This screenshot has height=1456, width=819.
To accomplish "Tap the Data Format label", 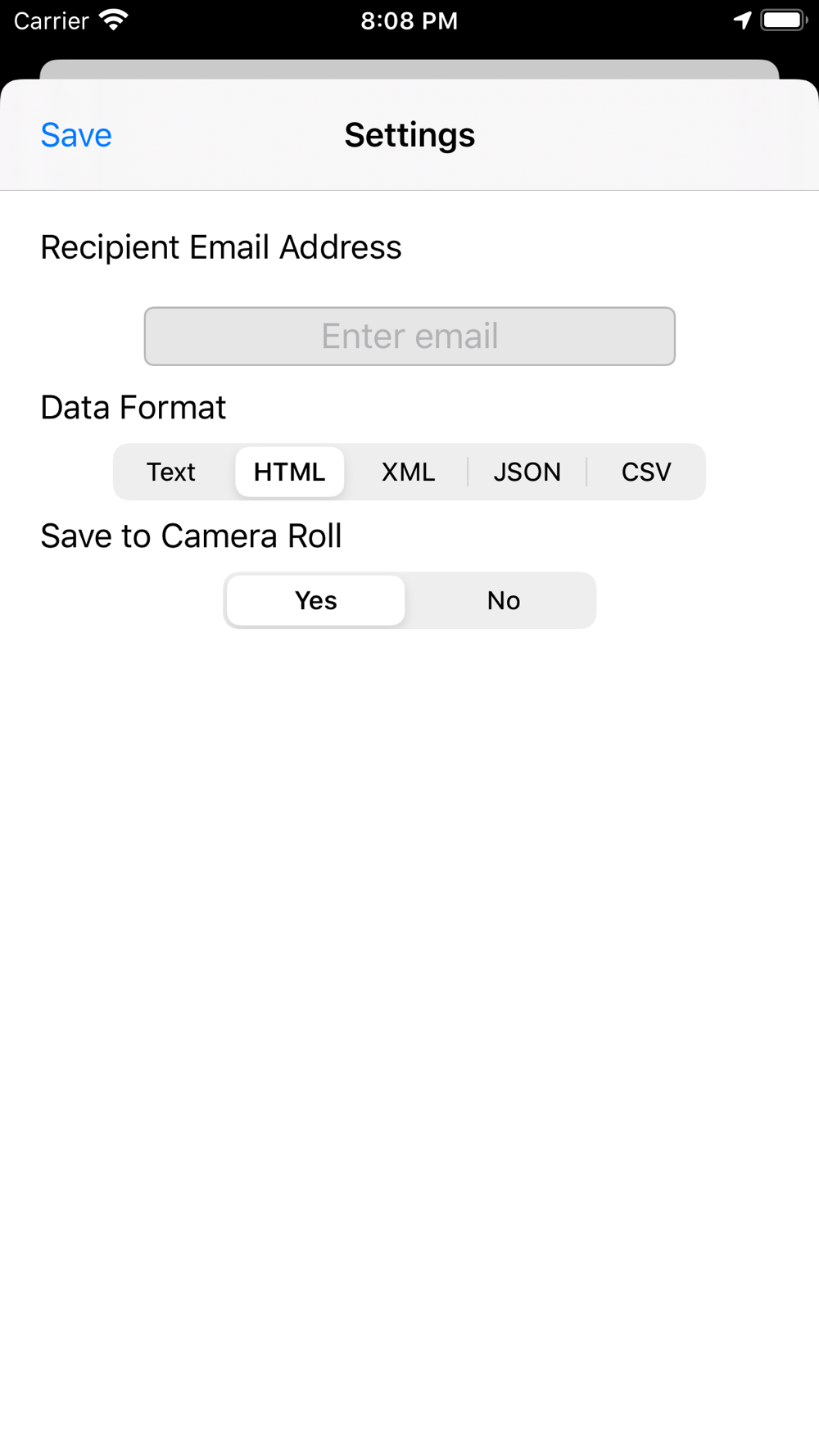I will 133,407.
